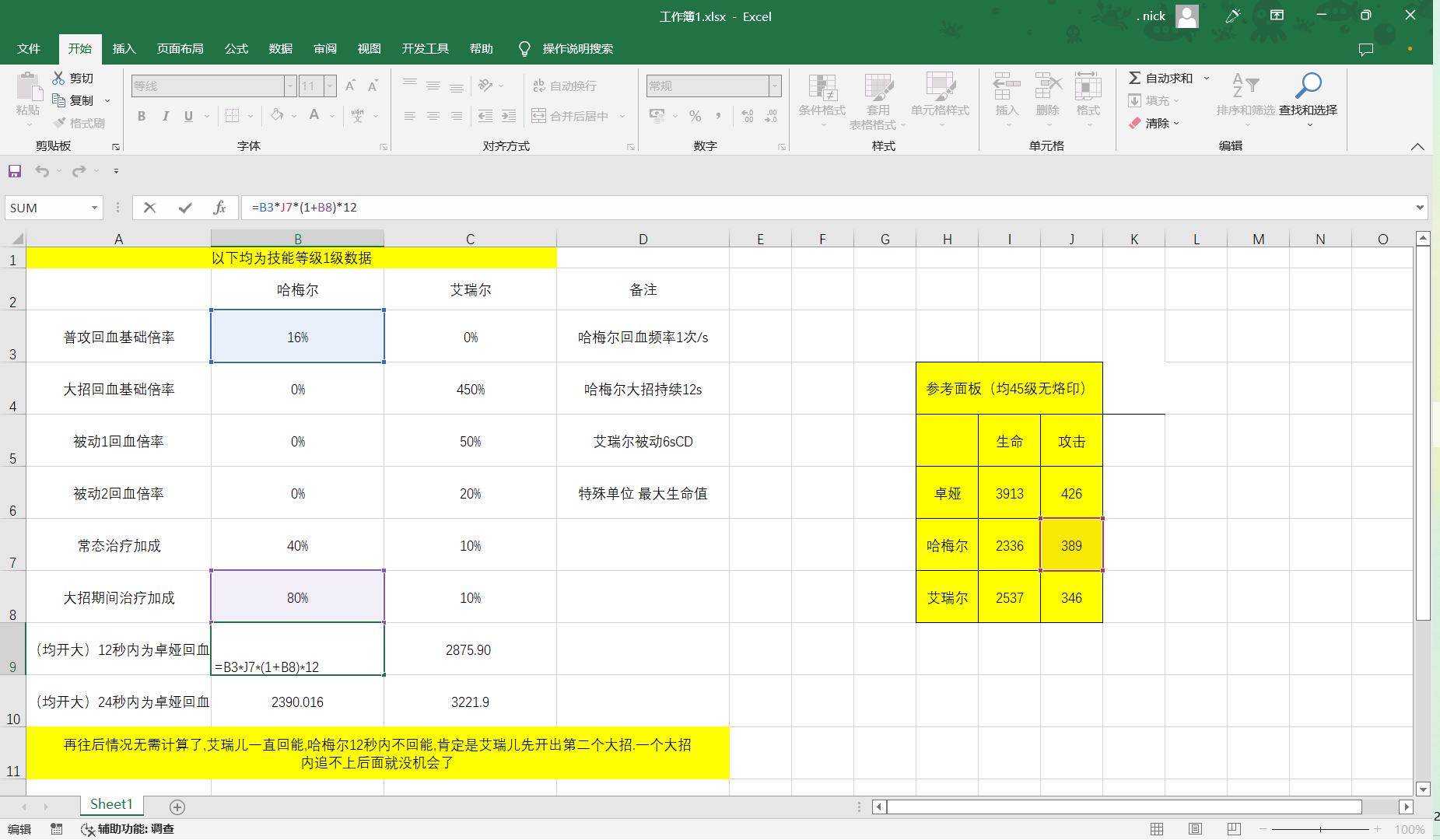
Task: Add a new sheet with plus icon
Action: tap(177, 807)
